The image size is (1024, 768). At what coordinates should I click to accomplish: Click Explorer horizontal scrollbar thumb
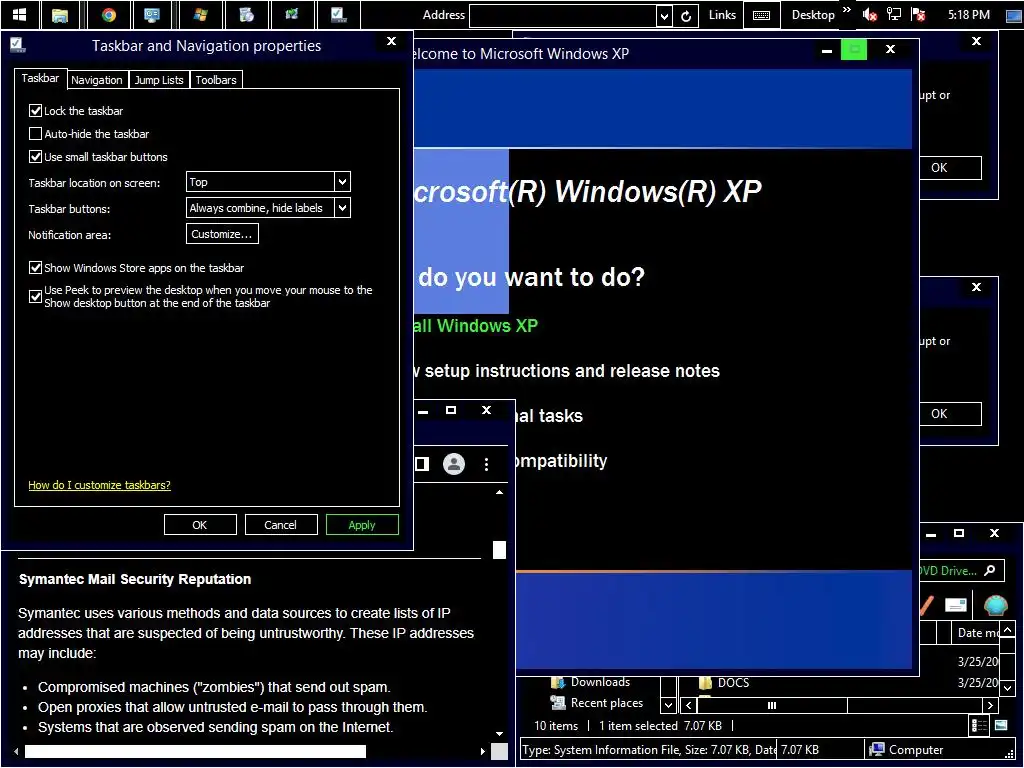click(x=772, y=705)
